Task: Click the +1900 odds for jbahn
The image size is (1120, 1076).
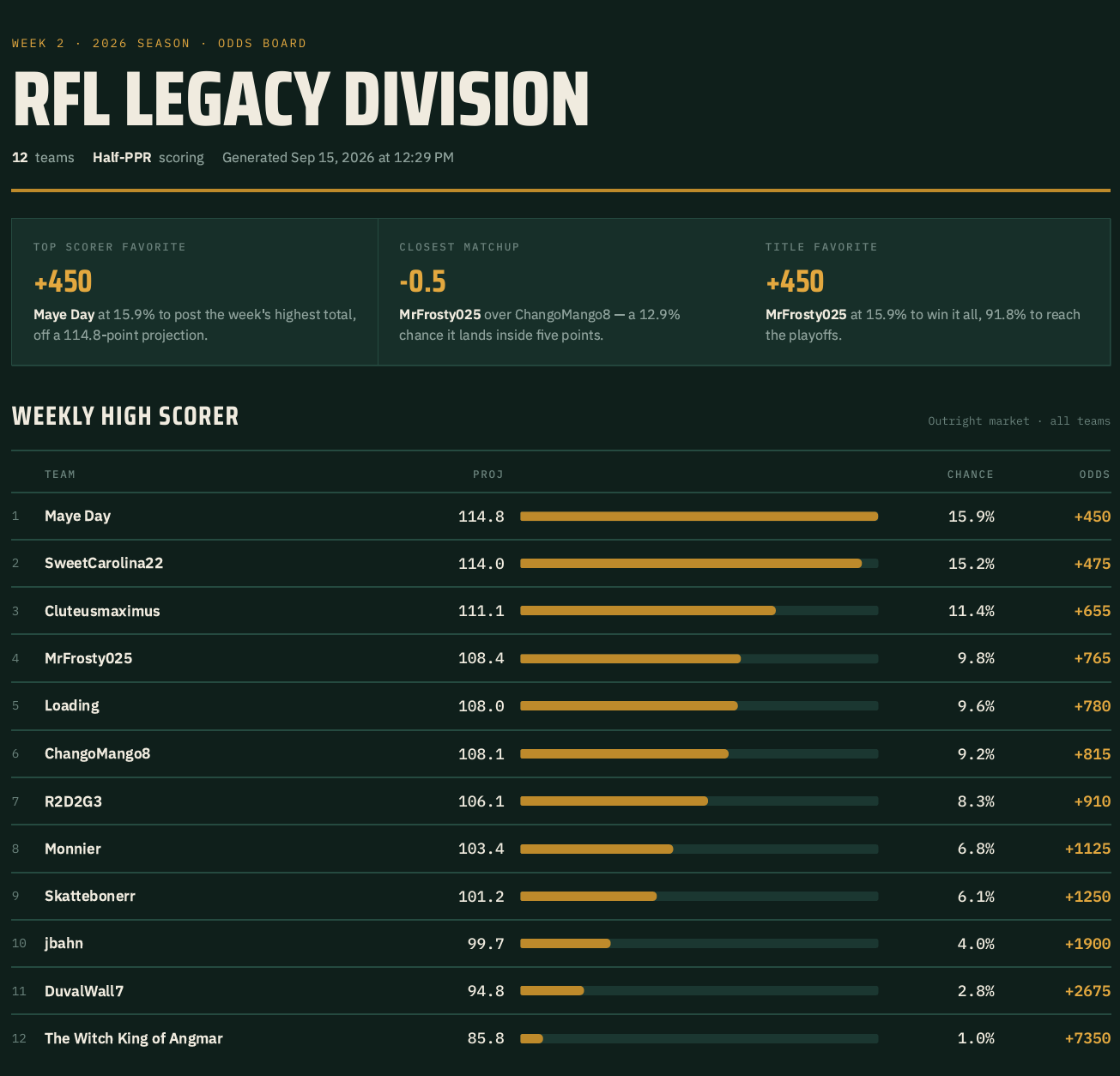Action: click(1087, 944)
